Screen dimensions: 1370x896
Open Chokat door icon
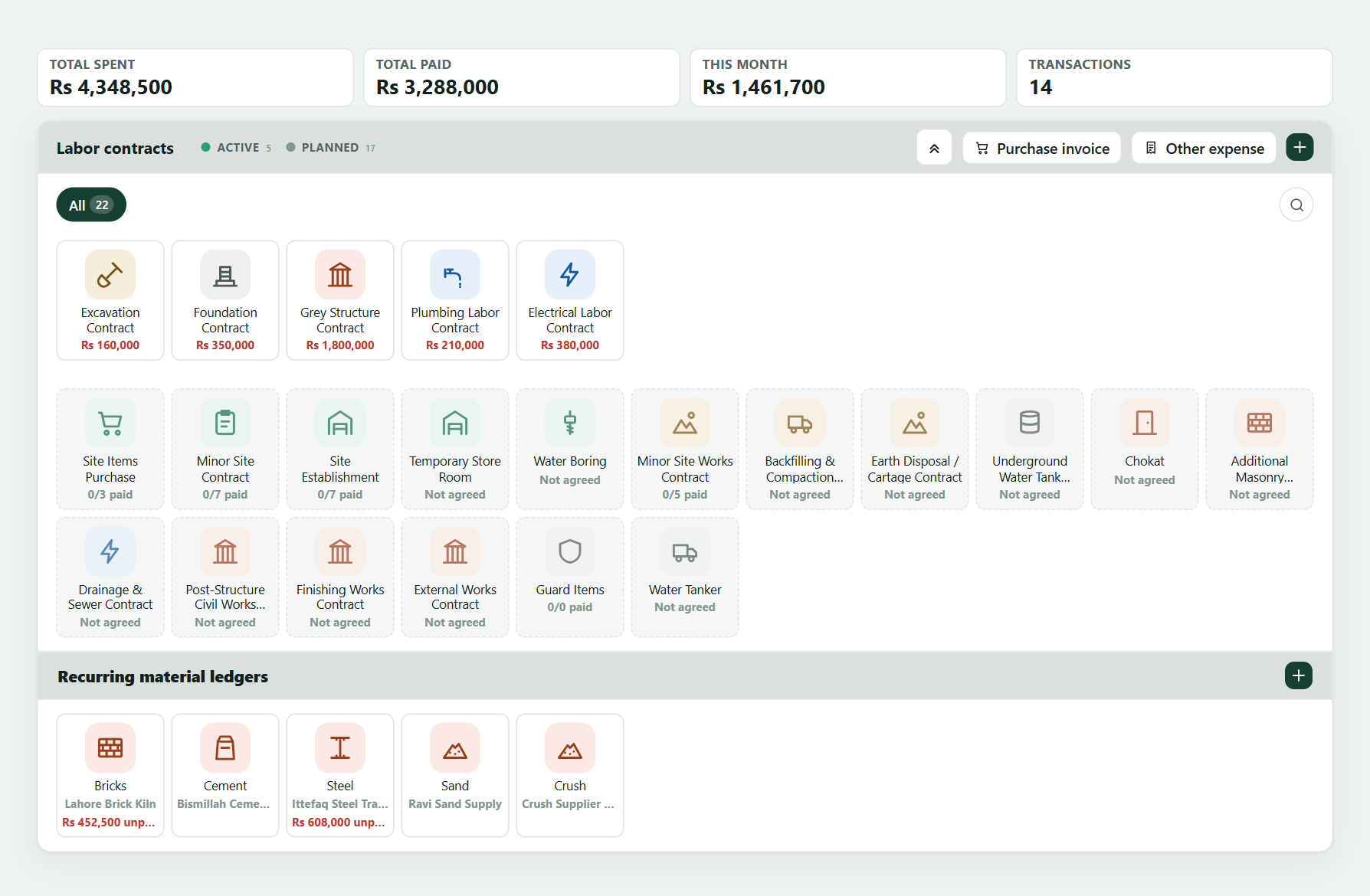(1145, 423)
